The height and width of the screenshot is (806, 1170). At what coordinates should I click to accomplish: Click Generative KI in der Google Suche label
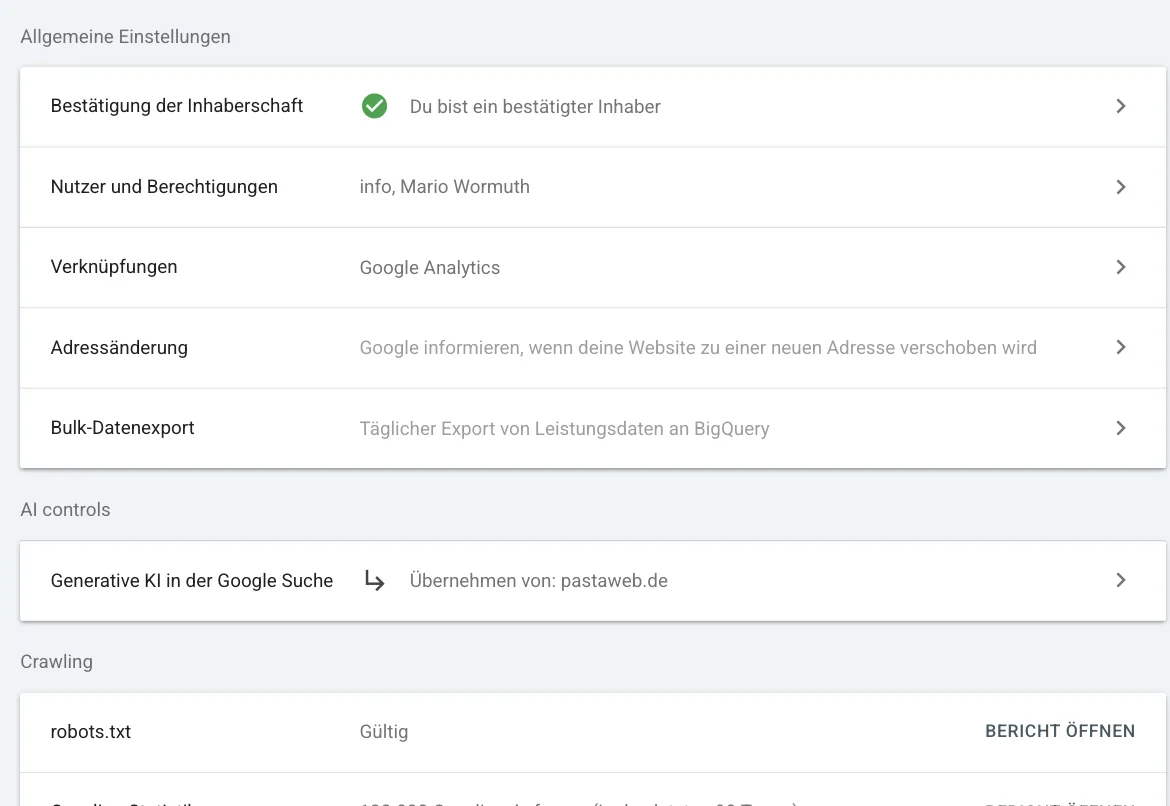(x=192, y=581)
